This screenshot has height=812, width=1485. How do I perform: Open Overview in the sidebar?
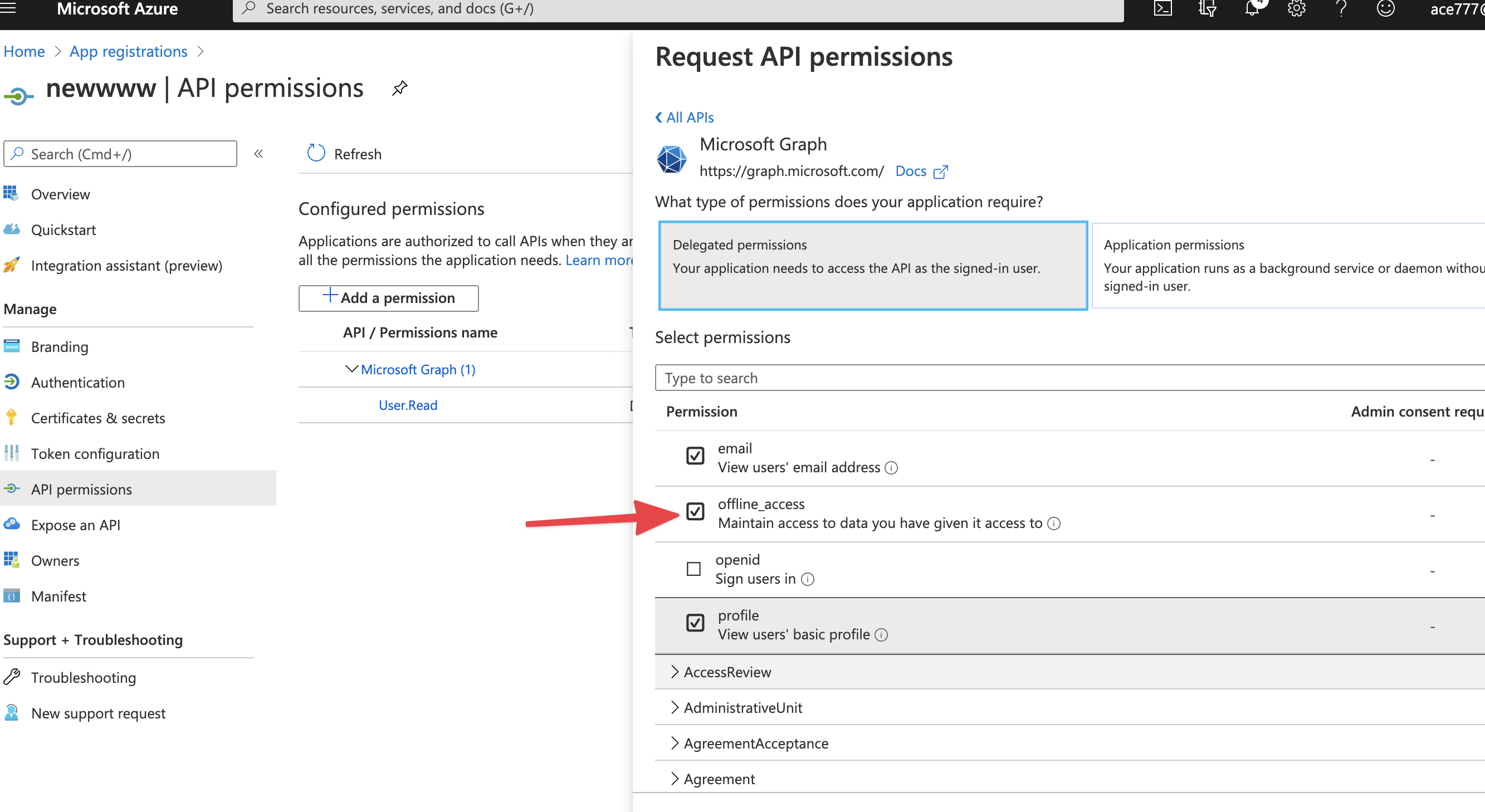pyautogui.click(x=61, y=194)
